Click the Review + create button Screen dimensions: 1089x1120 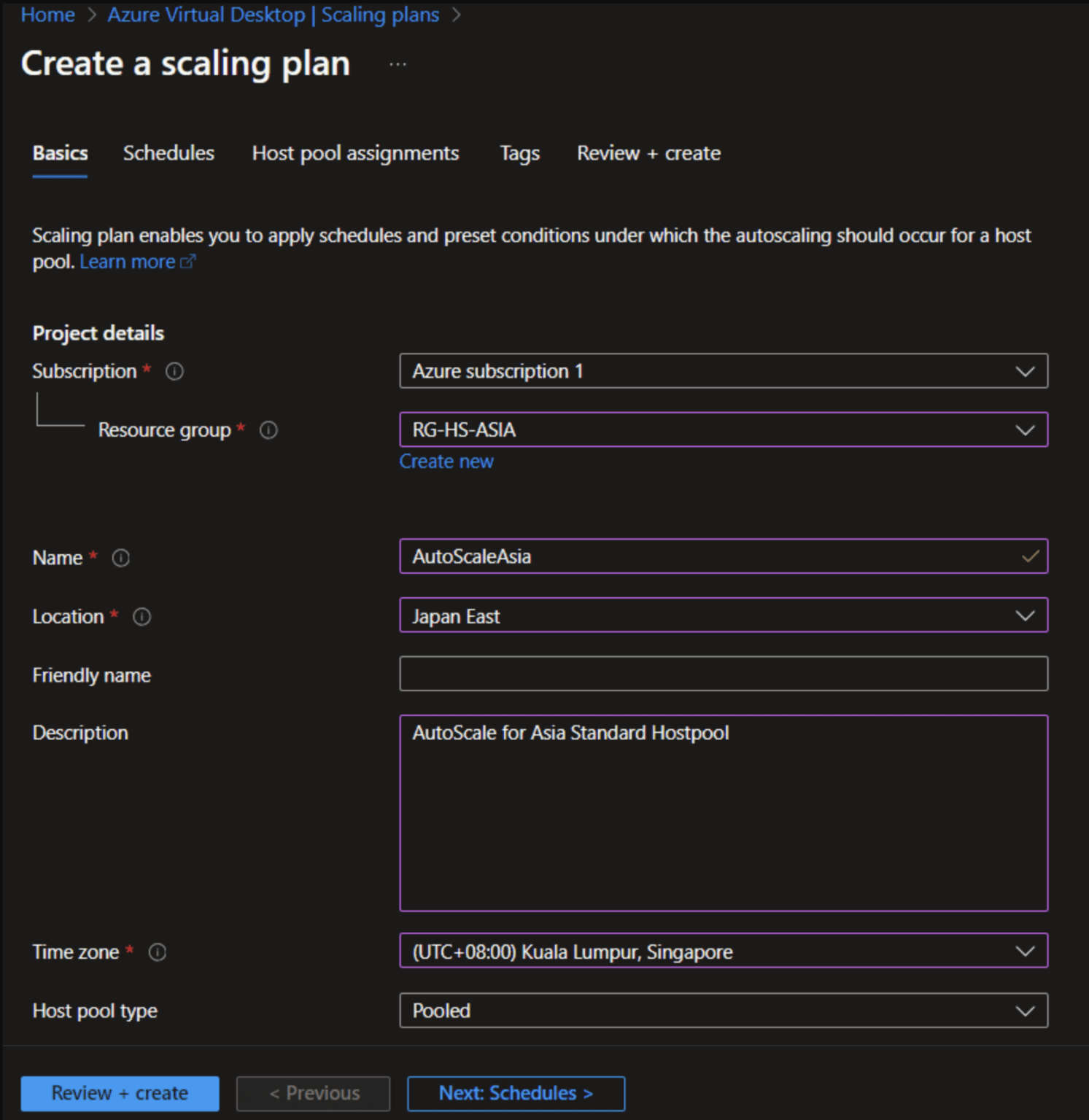120,1093
